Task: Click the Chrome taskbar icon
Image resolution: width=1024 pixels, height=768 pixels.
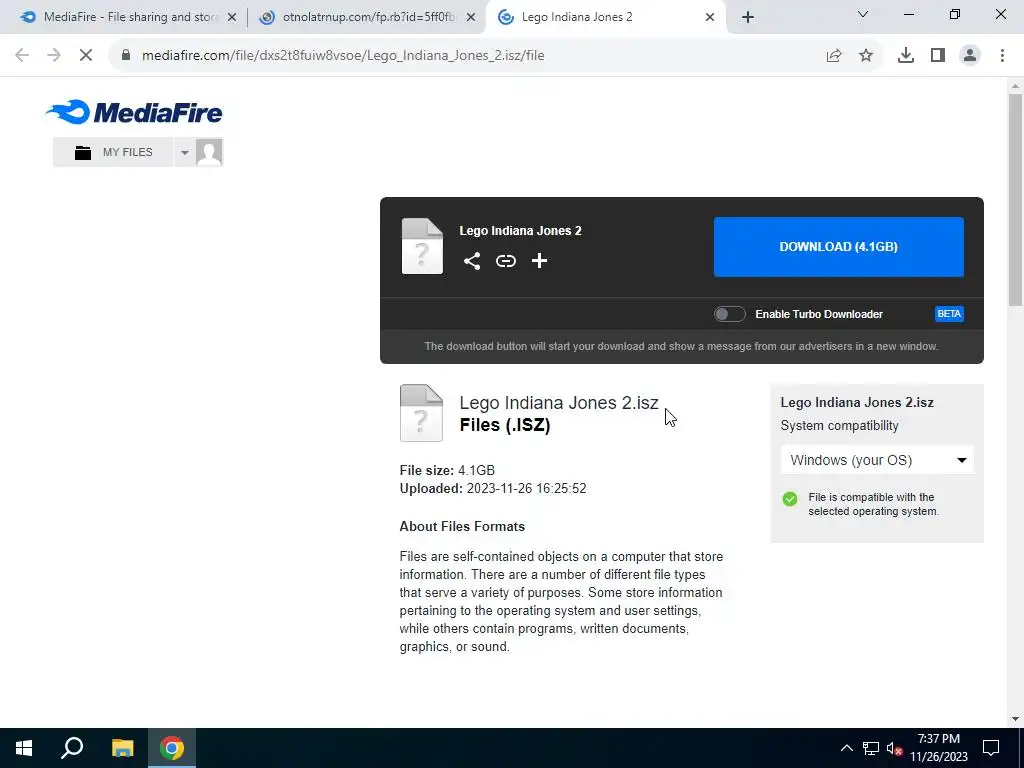Action: coord(172,748)
